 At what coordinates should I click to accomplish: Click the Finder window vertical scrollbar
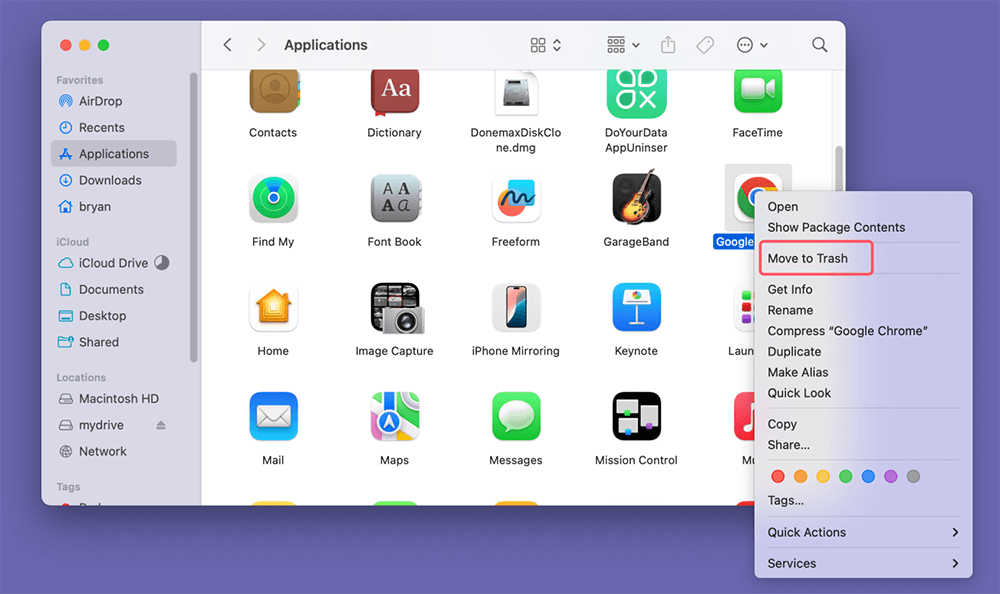click(x=839, y=180)
